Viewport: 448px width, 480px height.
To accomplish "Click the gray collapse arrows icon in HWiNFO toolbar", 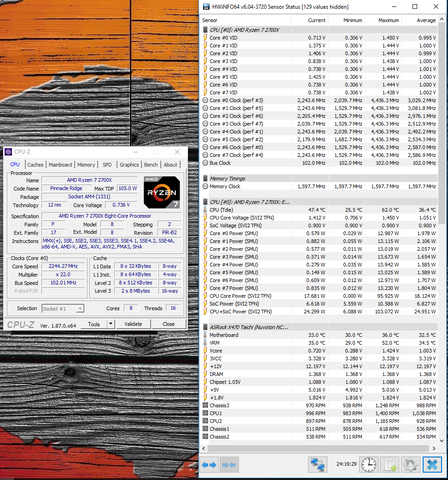I will point(229,464).
